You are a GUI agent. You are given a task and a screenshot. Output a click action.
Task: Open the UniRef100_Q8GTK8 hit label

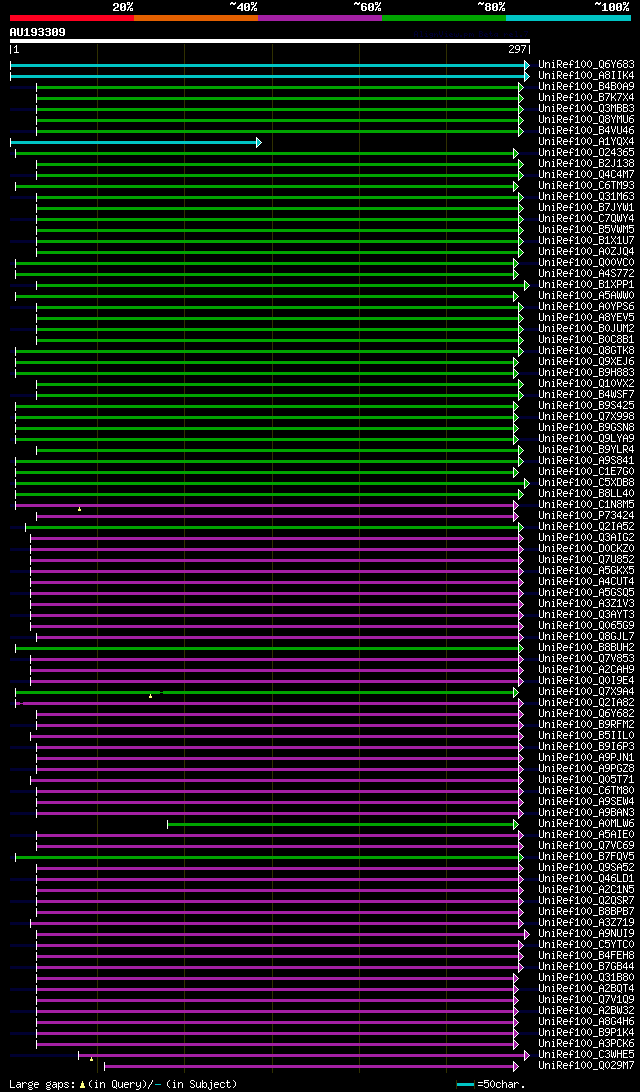586,351
